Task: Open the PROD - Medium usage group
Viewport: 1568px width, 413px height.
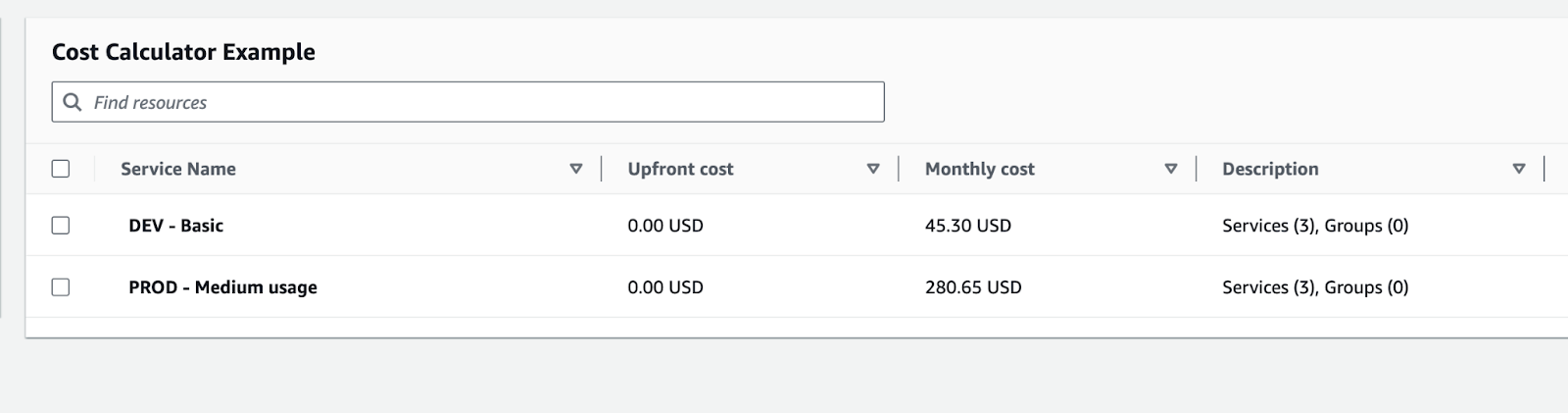Action: tap(223, 287)
